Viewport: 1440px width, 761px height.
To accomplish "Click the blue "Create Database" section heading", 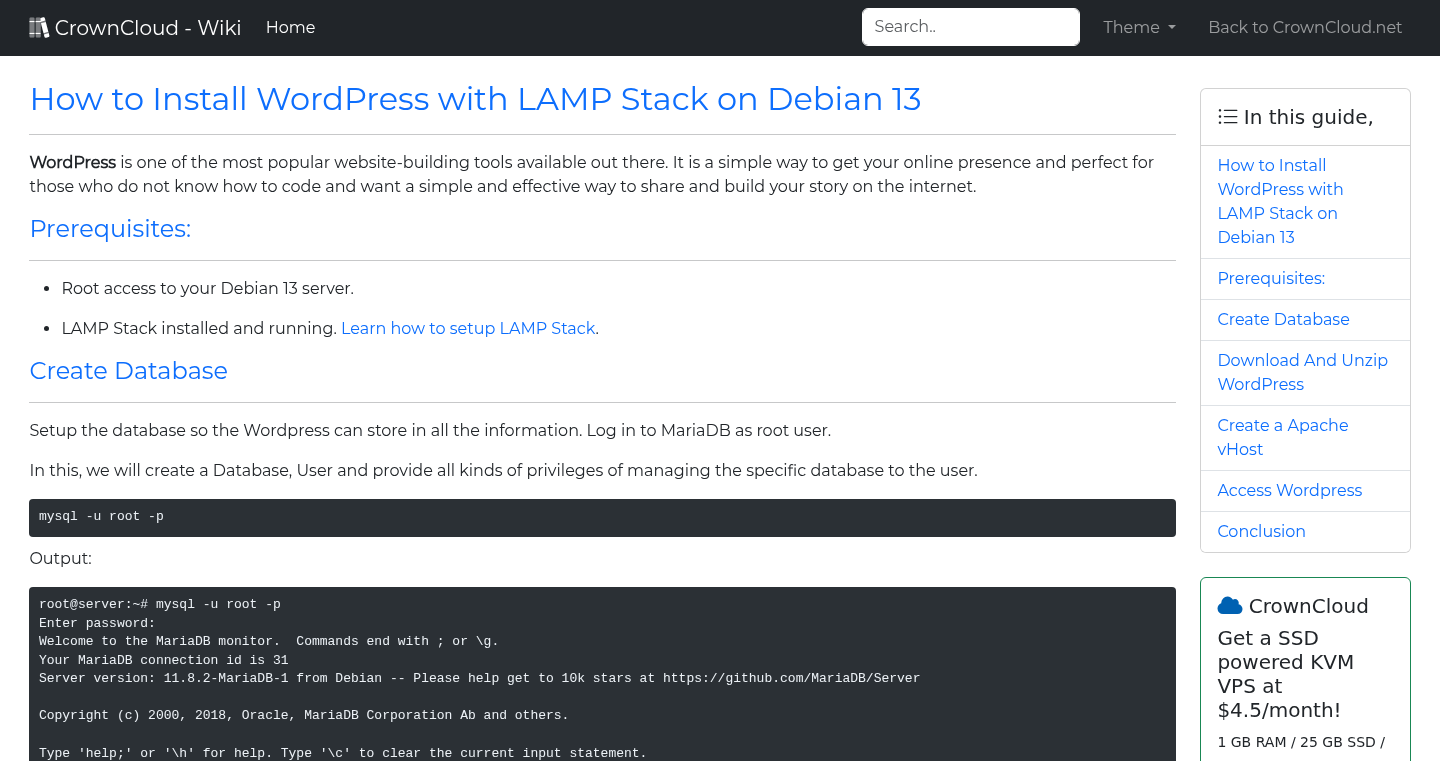I will click(128, 371).
